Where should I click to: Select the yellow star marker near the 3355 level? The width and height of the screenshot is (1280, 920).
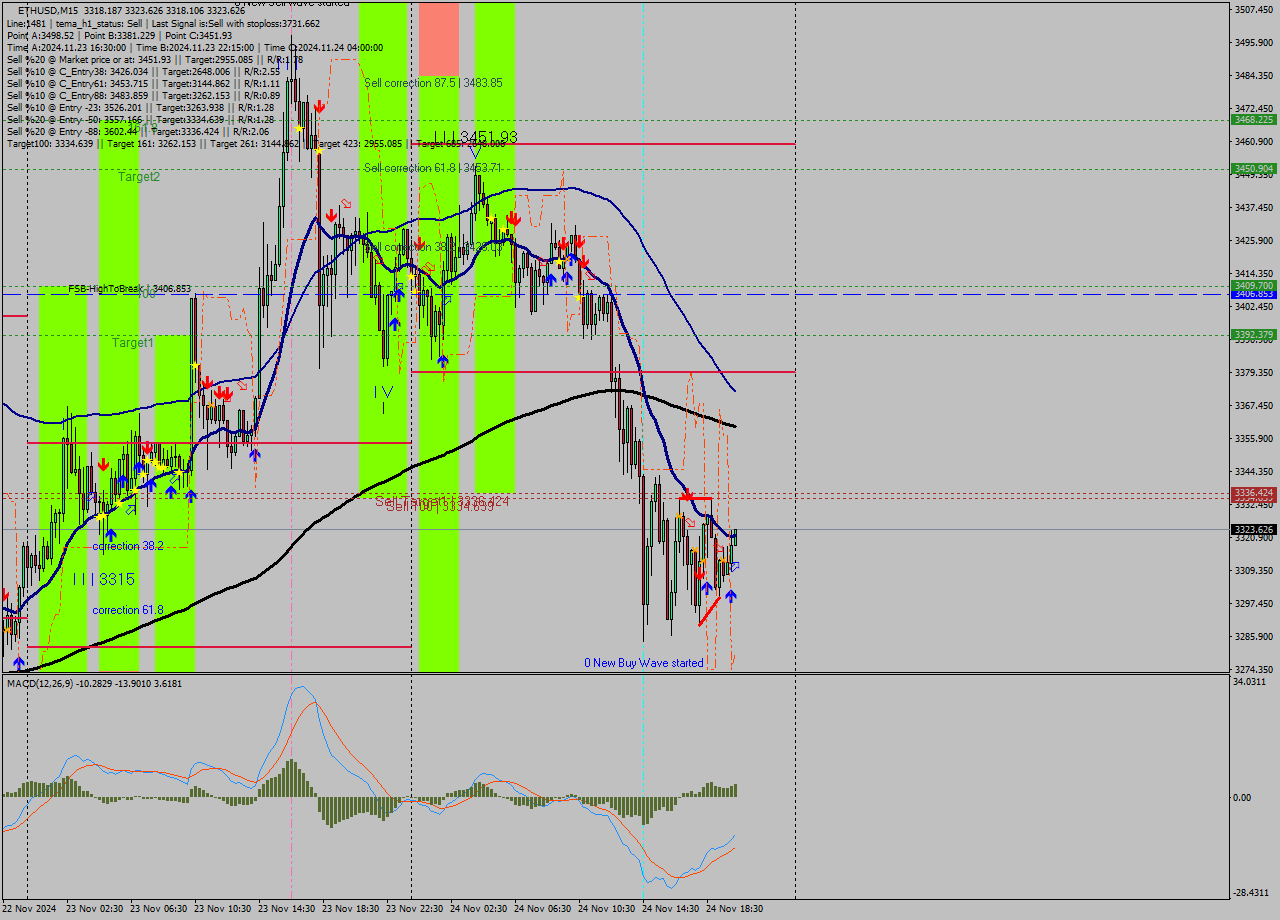148,460
